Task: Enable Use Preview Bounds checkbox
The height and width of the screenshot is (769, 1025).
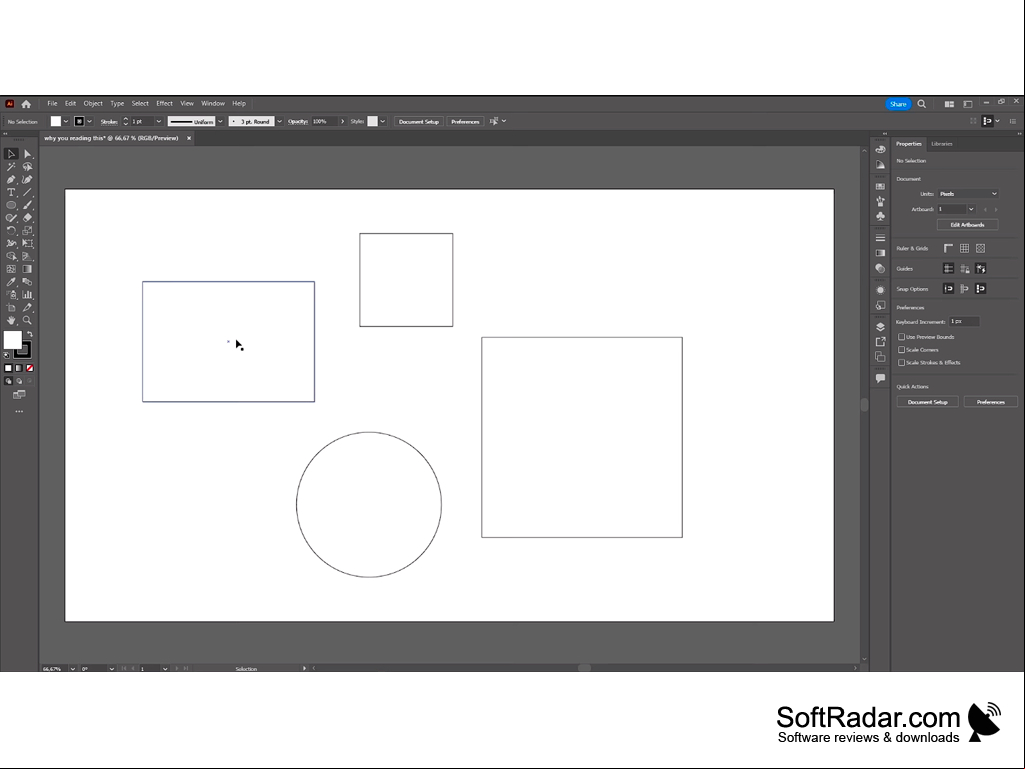Action: pos(901,337)
